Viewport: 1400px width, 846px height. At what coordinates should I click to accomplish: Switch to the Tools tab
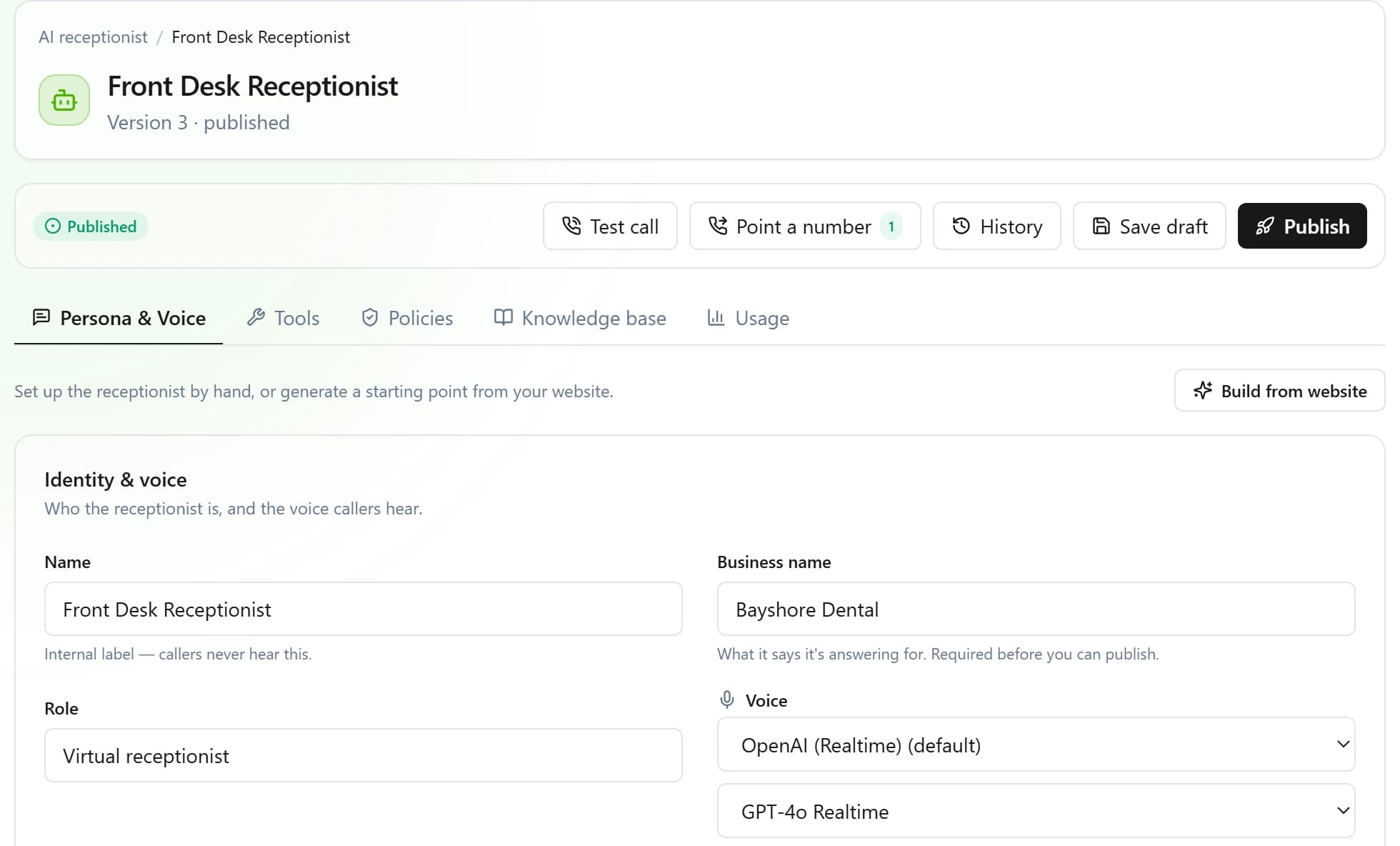[x=284, y=318]
